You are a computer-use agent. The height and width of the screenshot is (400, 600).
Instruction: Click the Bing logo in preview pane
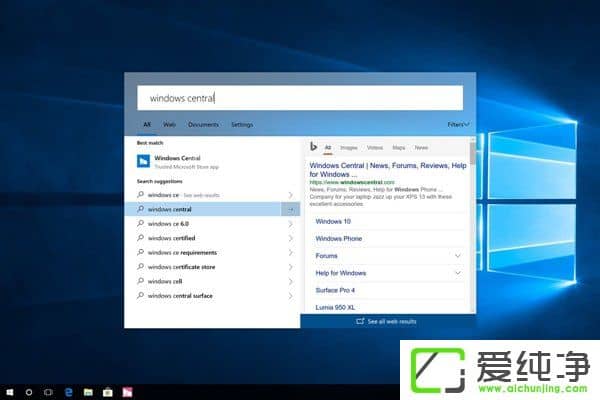[313, 147]
